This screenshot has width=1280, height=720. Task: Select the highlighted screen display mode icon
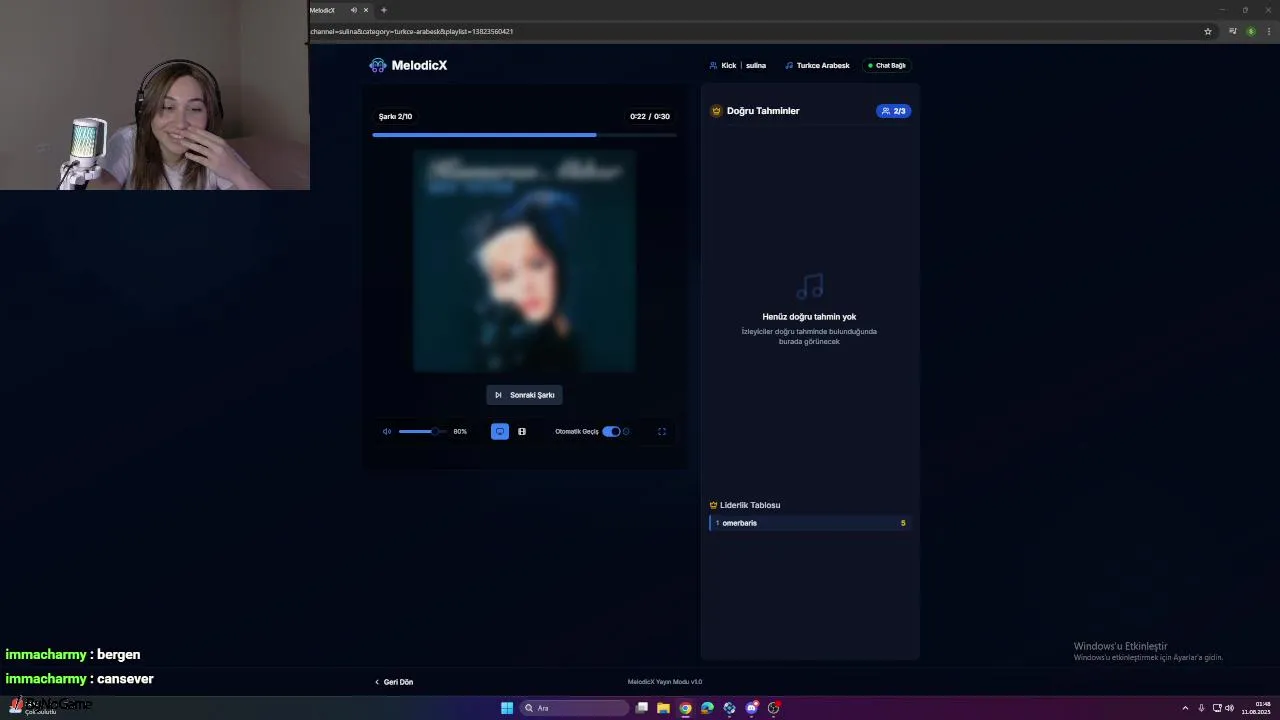click(500, 431)
